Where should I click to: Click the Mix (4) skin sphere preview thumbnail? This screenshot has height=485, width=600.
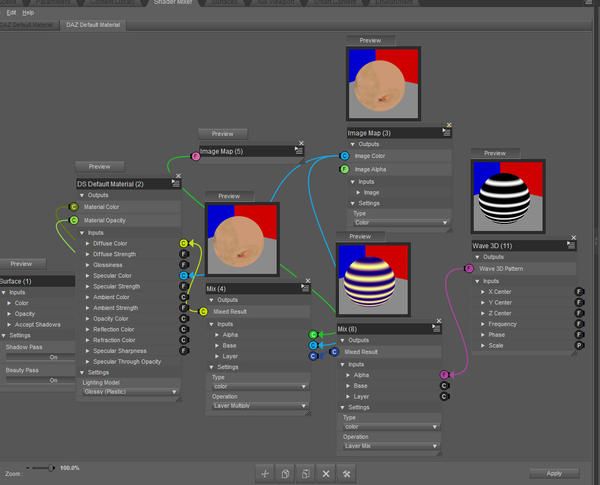tap(242, 239)
